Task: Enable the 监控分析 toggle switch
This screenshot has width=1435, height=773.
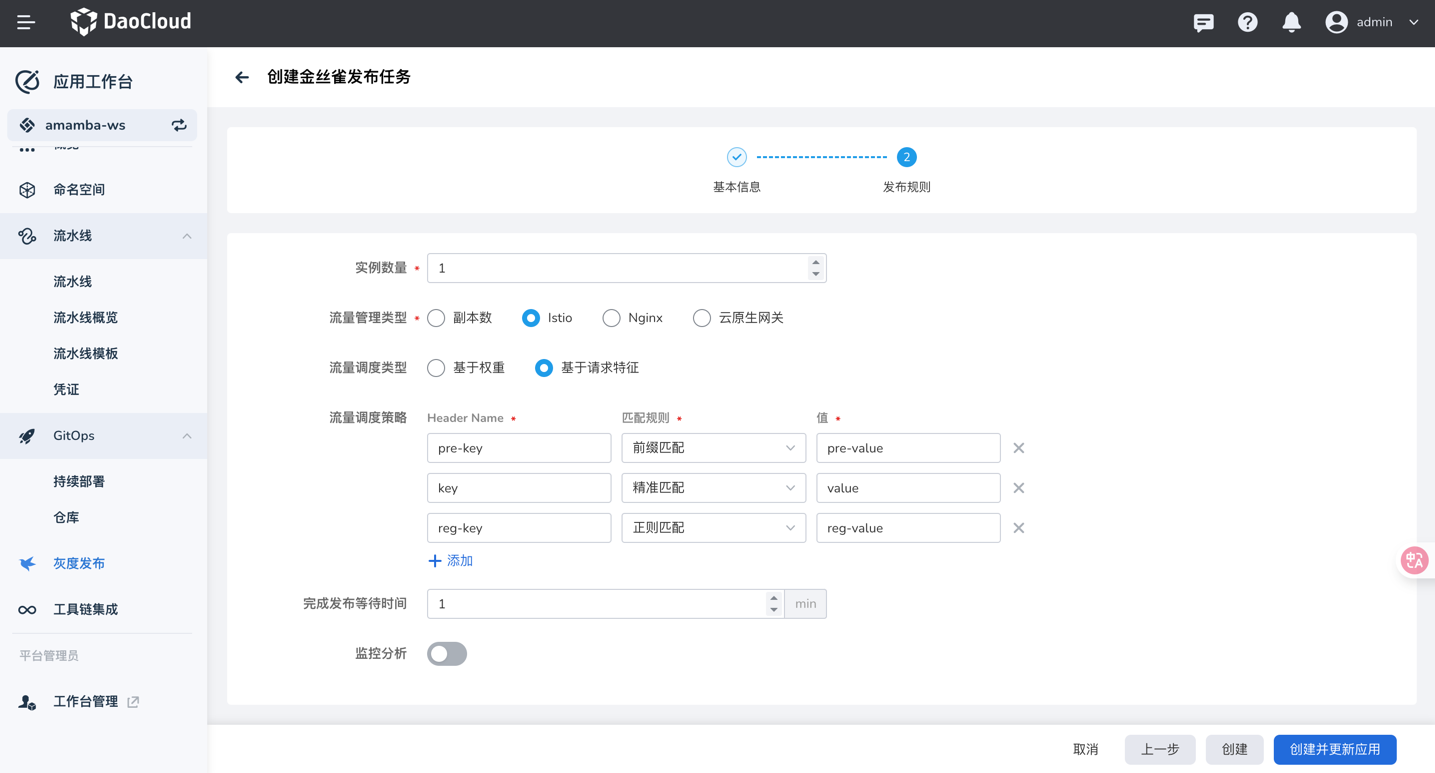Action: point(447,654)
